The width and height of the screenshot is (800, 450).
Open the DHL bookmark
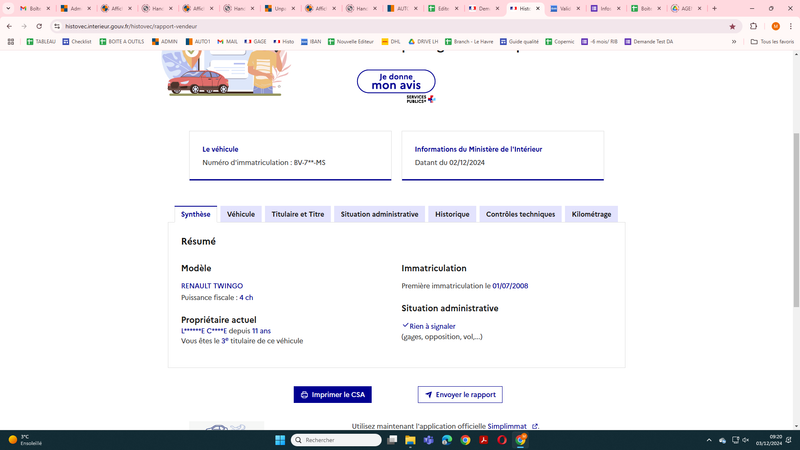(x=391, y=42)
